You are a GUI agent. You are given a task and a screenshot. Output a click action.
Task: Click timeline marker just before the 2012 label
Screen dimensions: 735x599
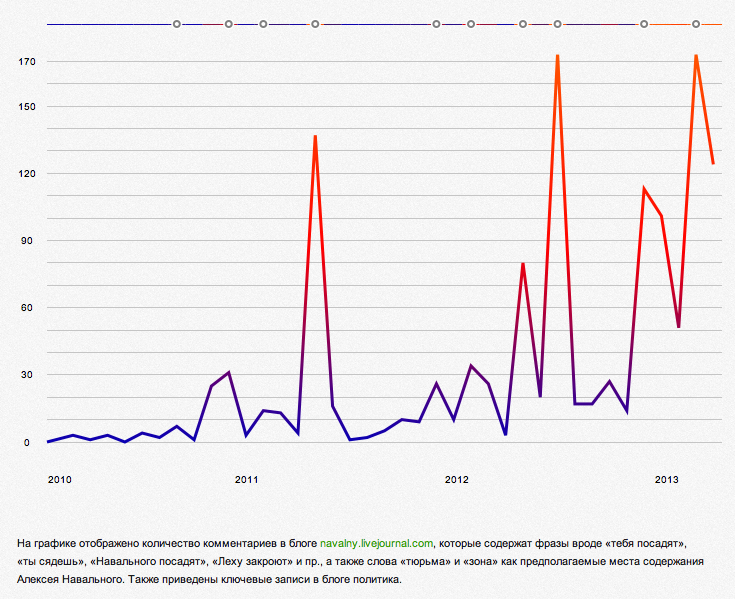coord(436,24)
